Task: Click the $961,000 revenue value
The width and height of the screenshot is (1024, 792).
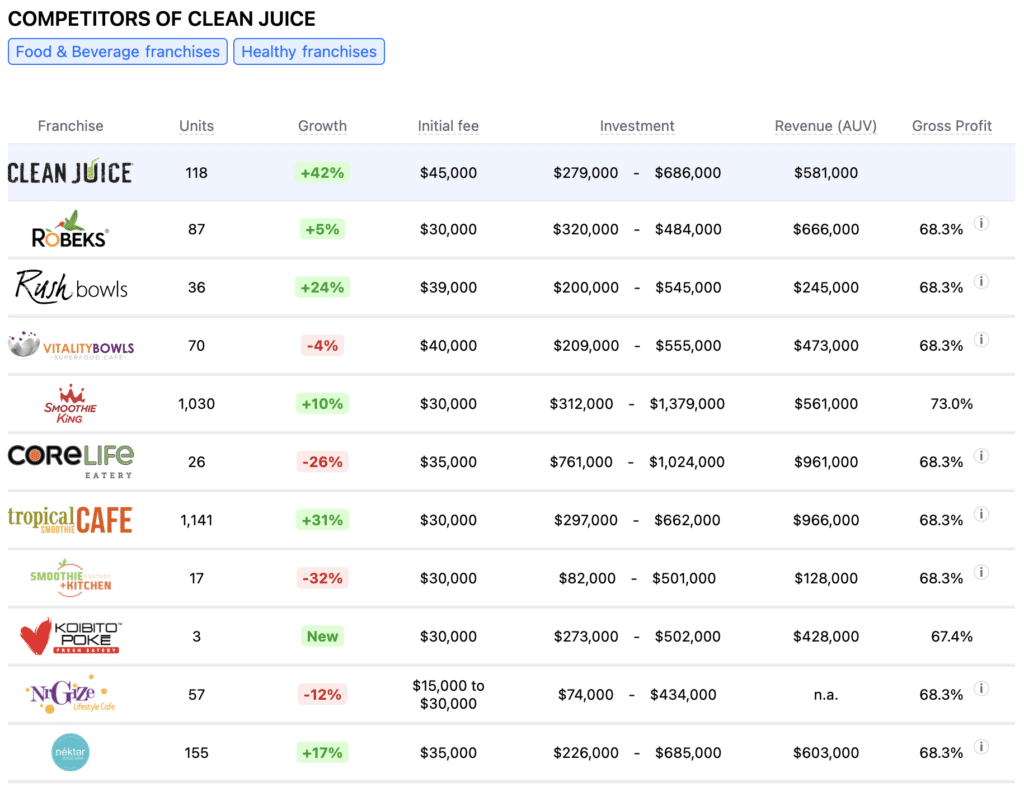Action: click(825, 462)
